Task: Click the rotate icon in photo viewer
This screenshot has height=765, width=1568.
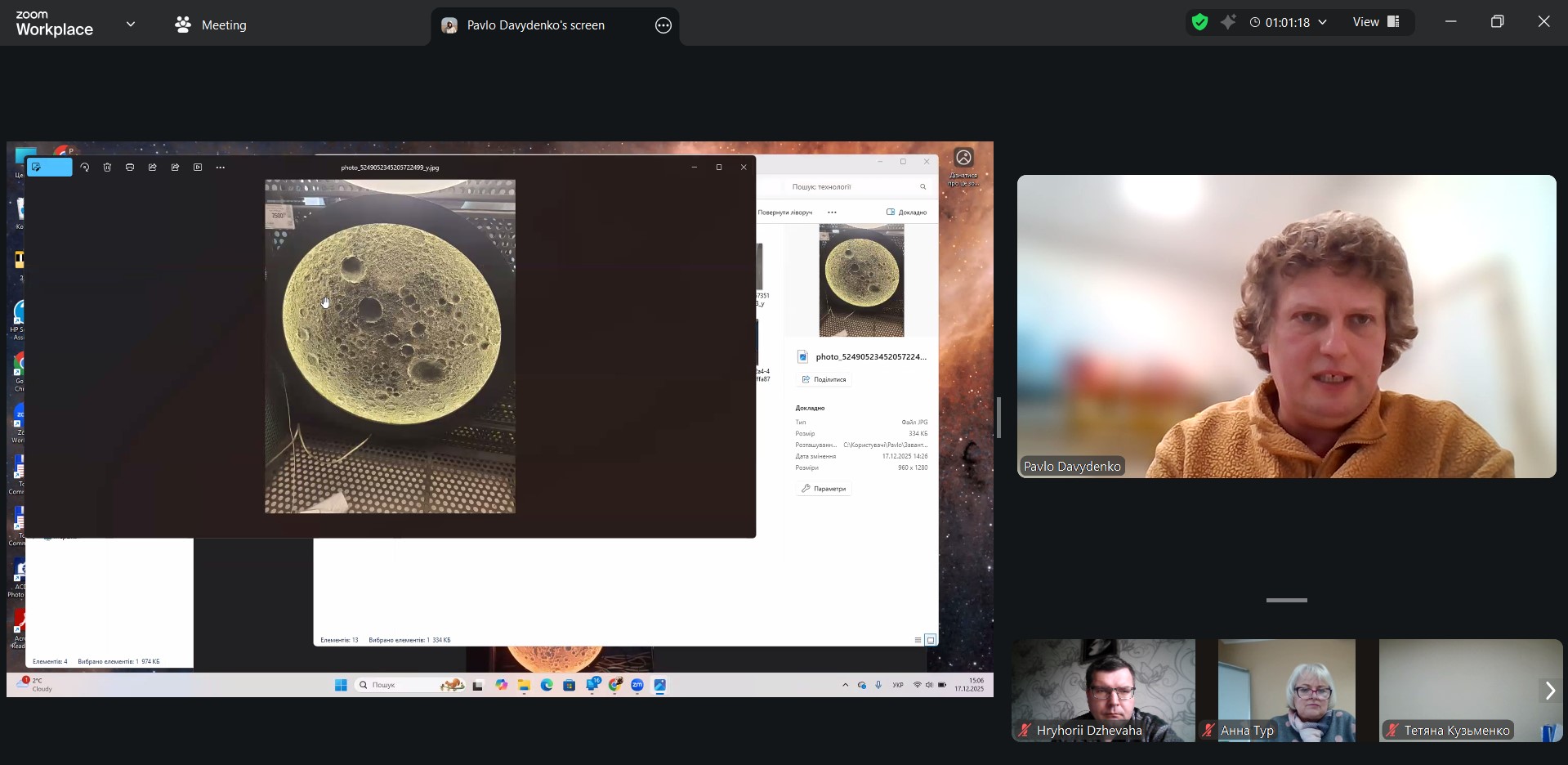Action: 85,168
